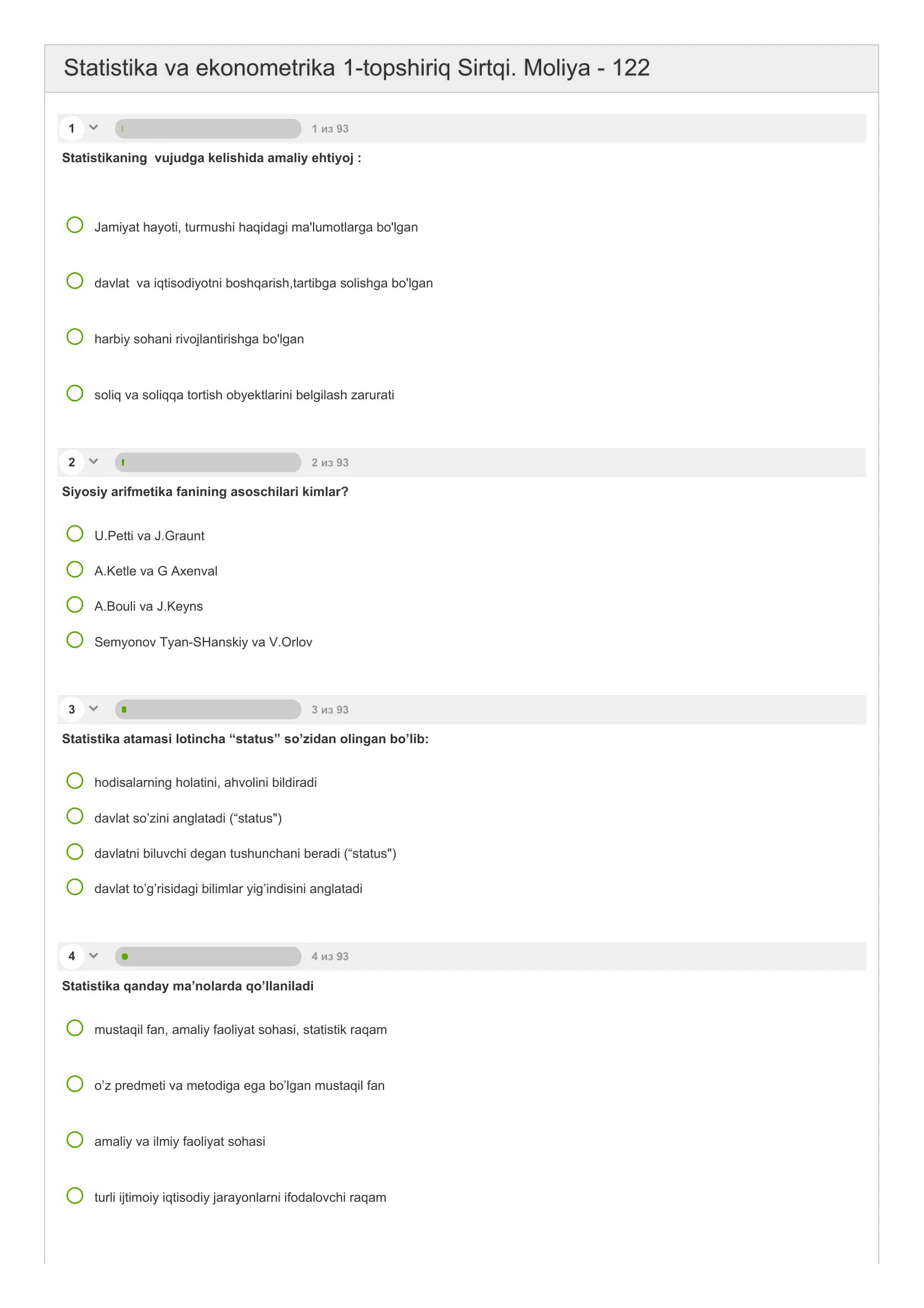Viewport: 924px width, 1308px height.
Task: Click the progress bar for question 3
Action: [x=208, y=709]
